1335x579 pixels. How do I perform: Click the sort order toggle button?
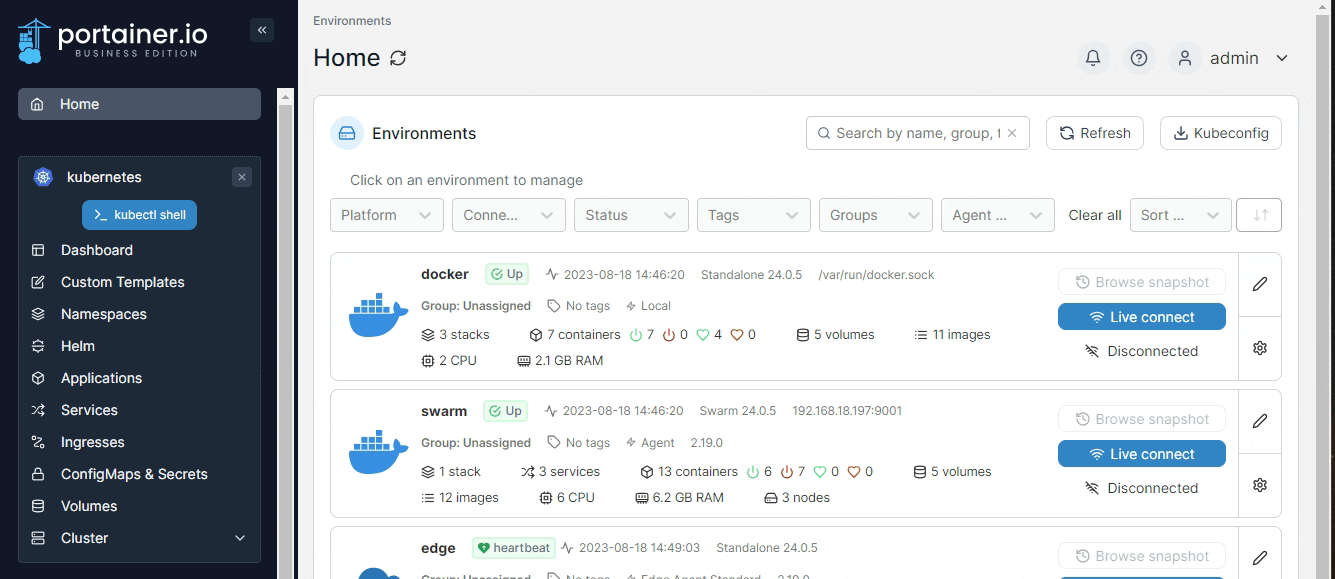pyautogui.click(x=1258, y=215)
